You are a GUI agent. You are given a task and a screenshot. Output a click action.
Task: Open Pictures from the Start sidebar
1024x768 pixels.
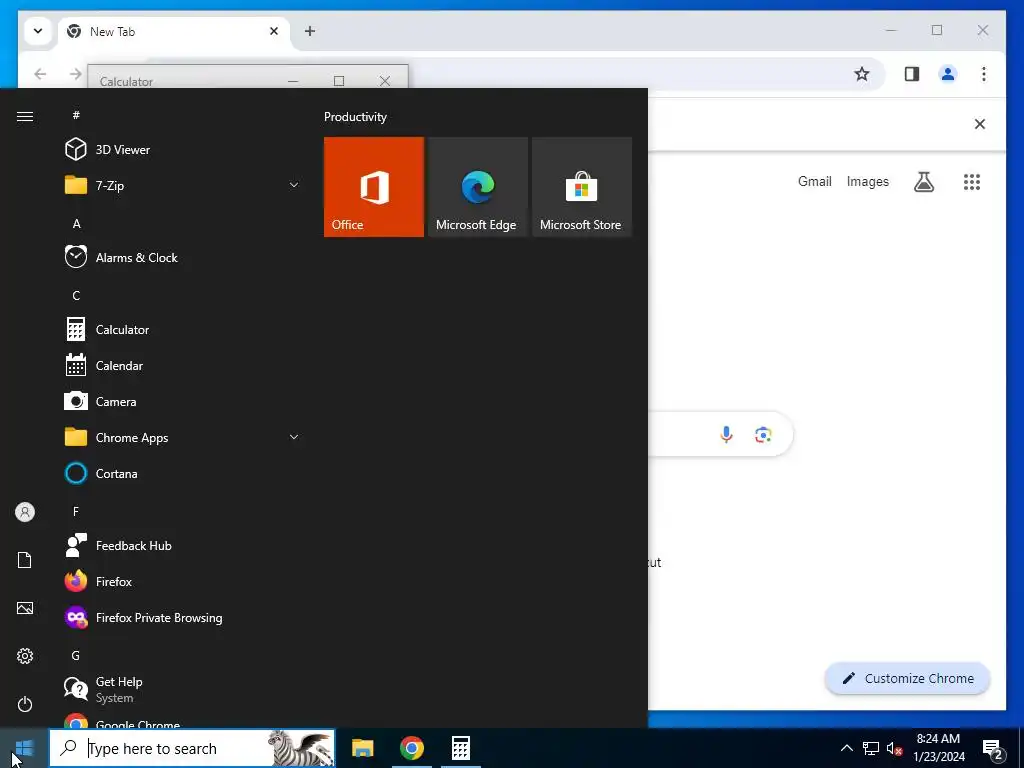pos(25,609)
